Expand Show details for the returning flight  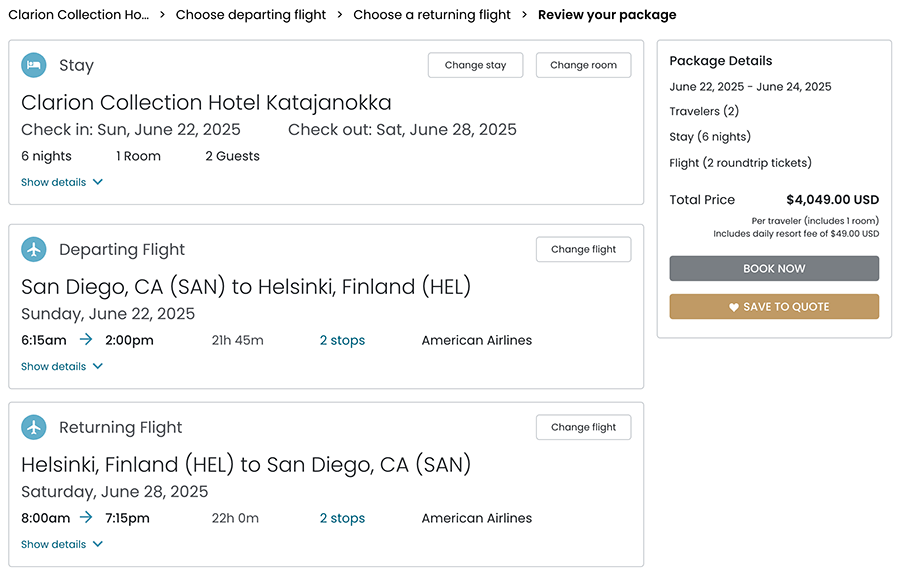62,544
